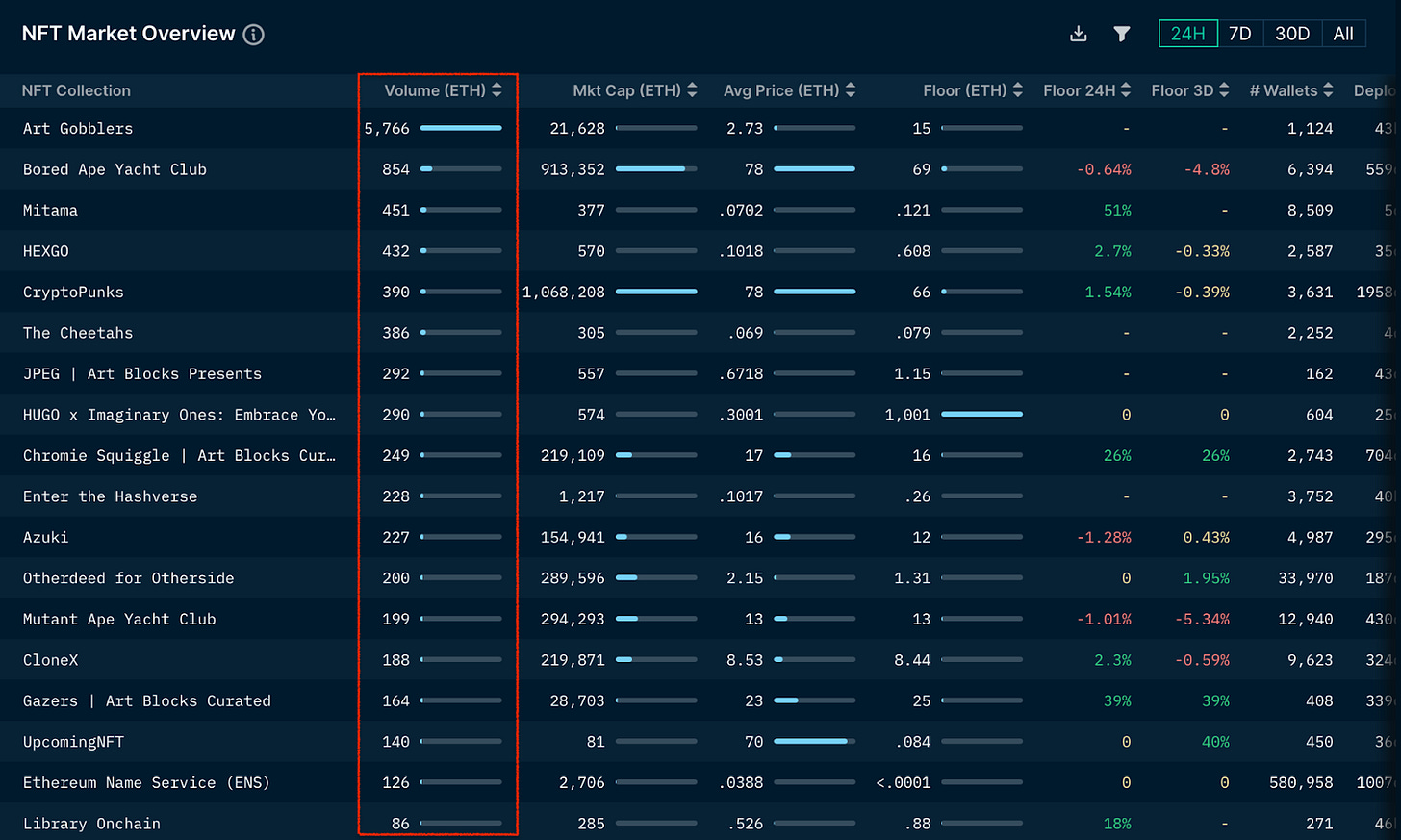The height and width of the screenshot is (840, 1401).
Task: Select Ethereum Name Service (ENS) name
Action: click(146, 782)
